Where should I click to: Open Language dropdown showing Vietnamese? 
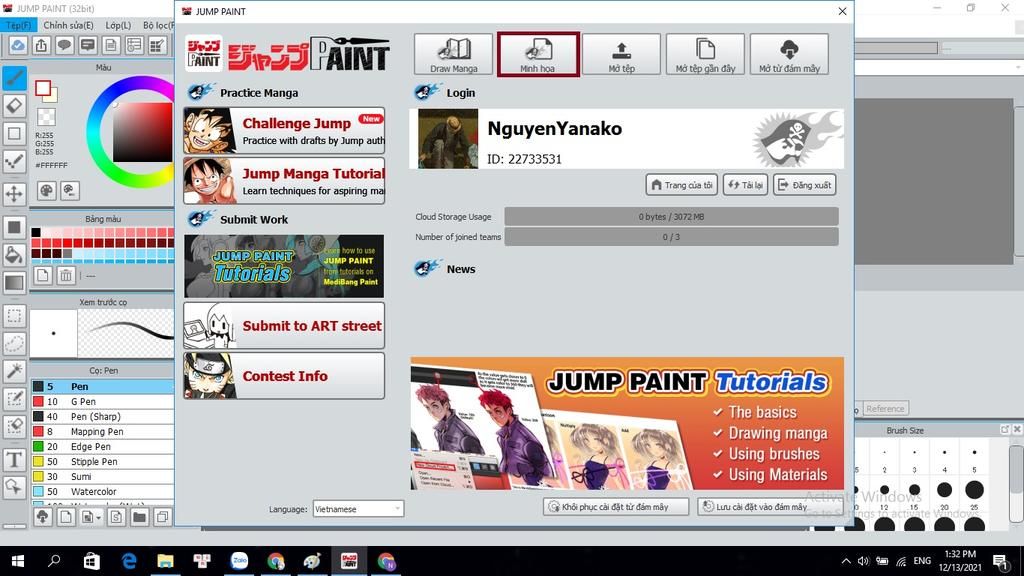[358, 509]
